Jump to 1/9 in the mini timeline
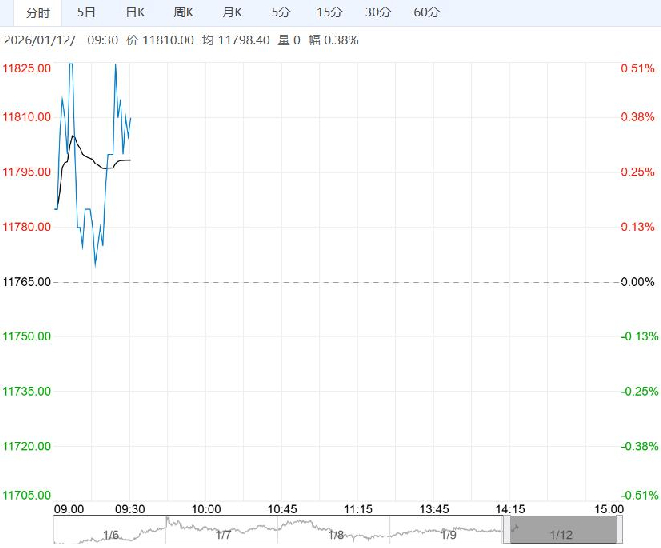661x548 pixels. (447, 535)
